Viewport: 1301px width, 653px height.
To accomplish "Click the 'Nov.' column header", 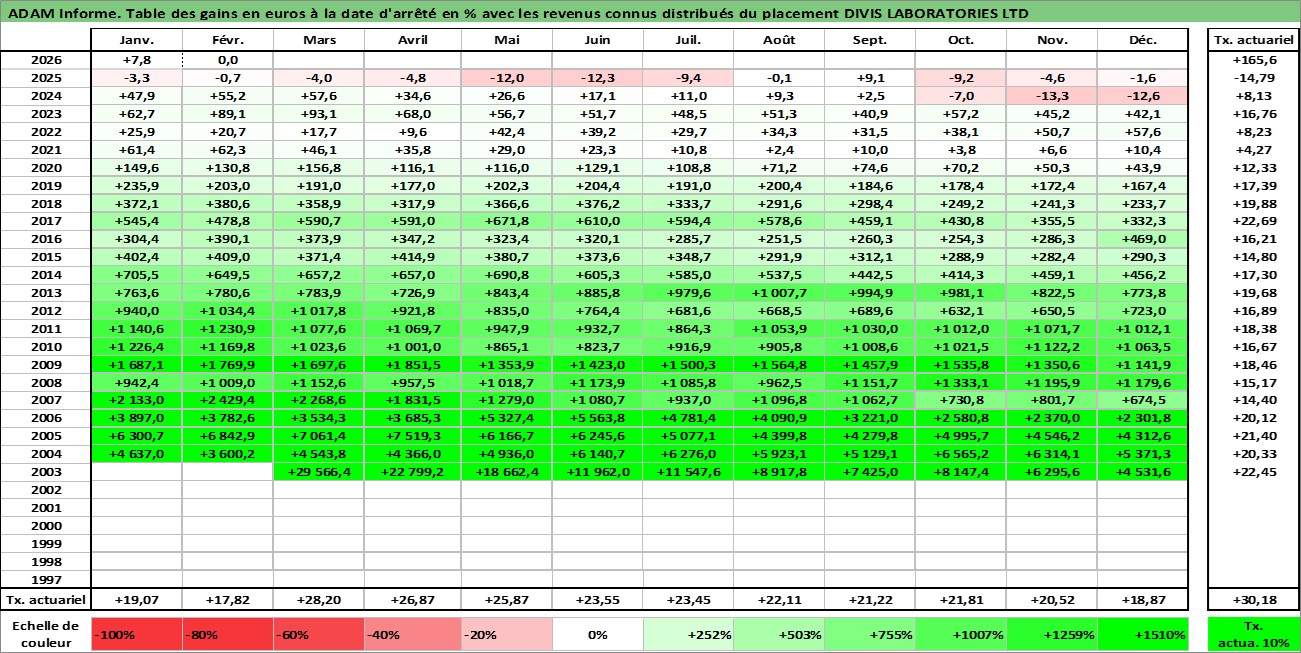I will 1052,41.
